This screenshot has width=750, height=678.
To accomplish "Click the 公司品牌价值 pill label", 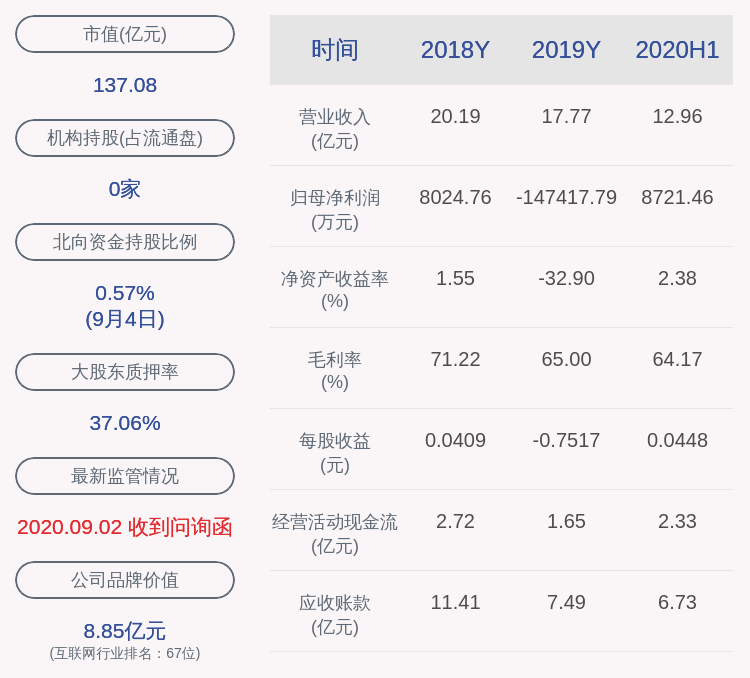I will tap(125, 580).
